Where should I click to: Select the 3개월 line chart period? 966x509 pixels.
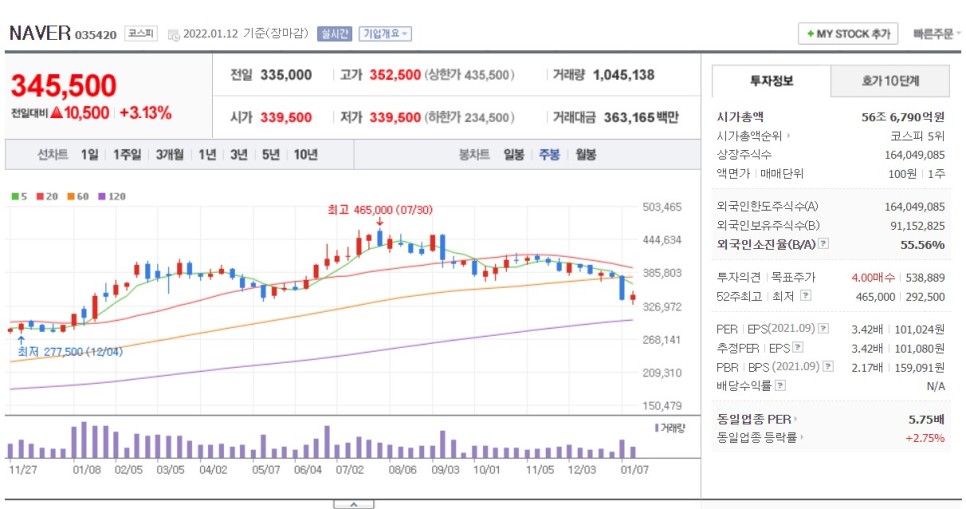click(x=169, y=155)
